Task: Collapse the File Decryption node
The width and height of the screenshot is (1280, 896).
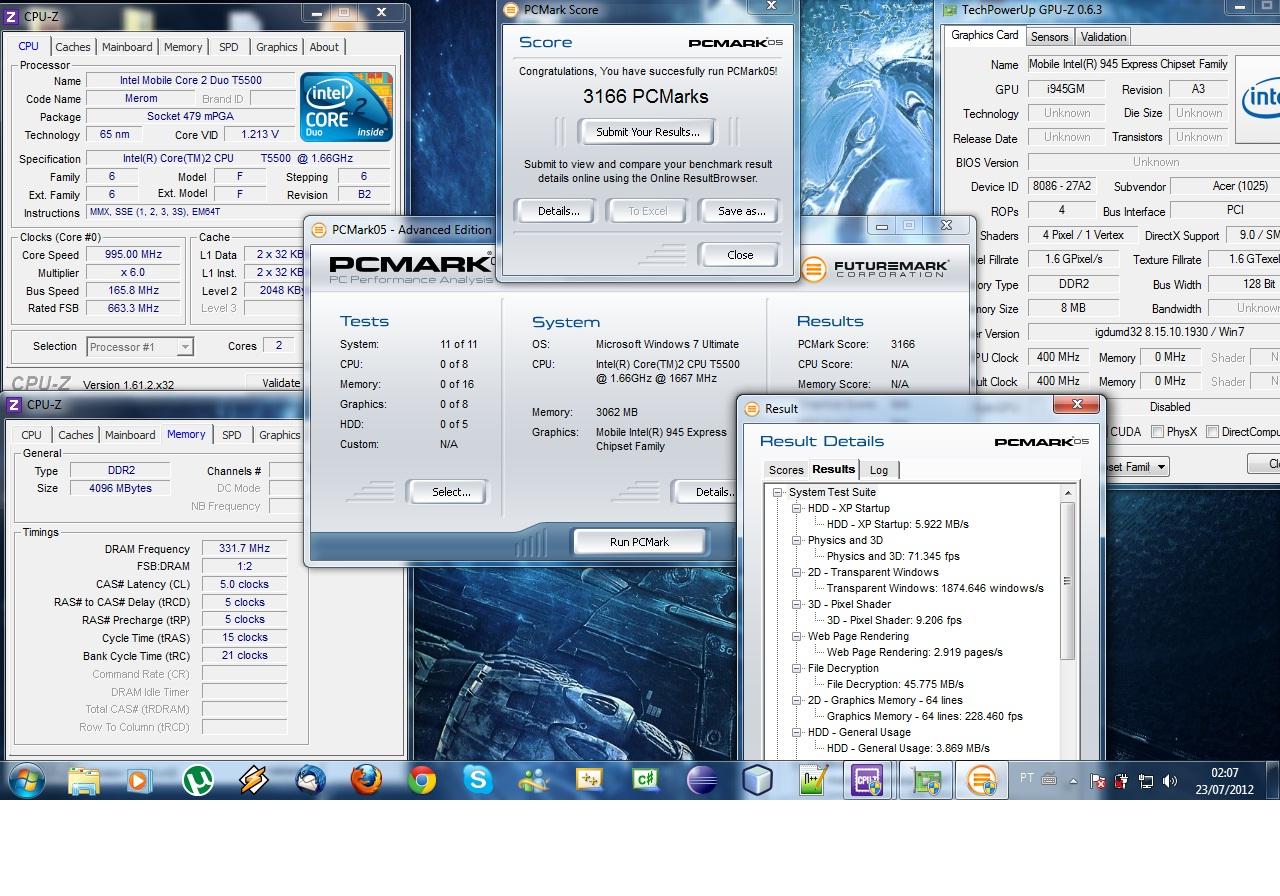Action: tap(797, 668)
